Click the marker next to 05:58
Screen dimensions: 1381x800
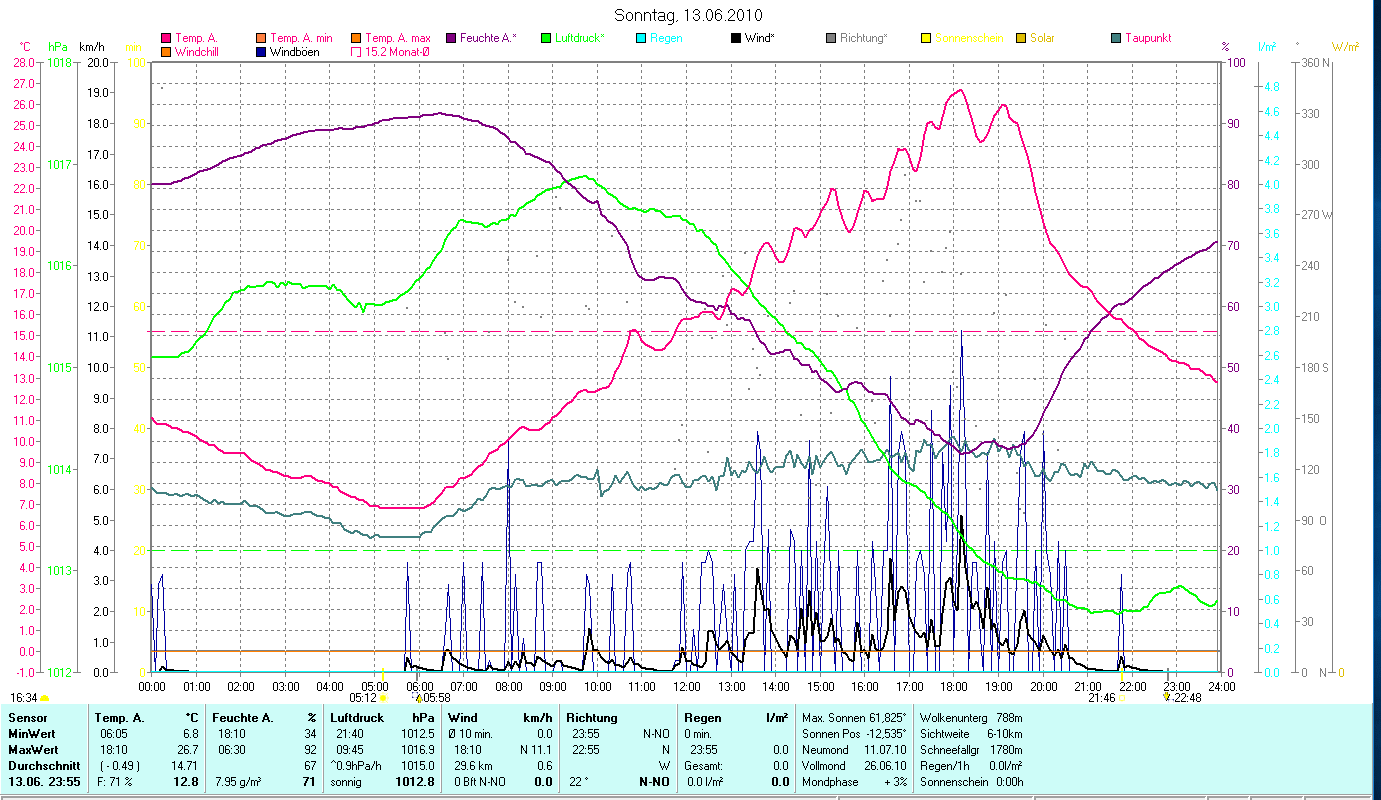click(x=418, y=698)
